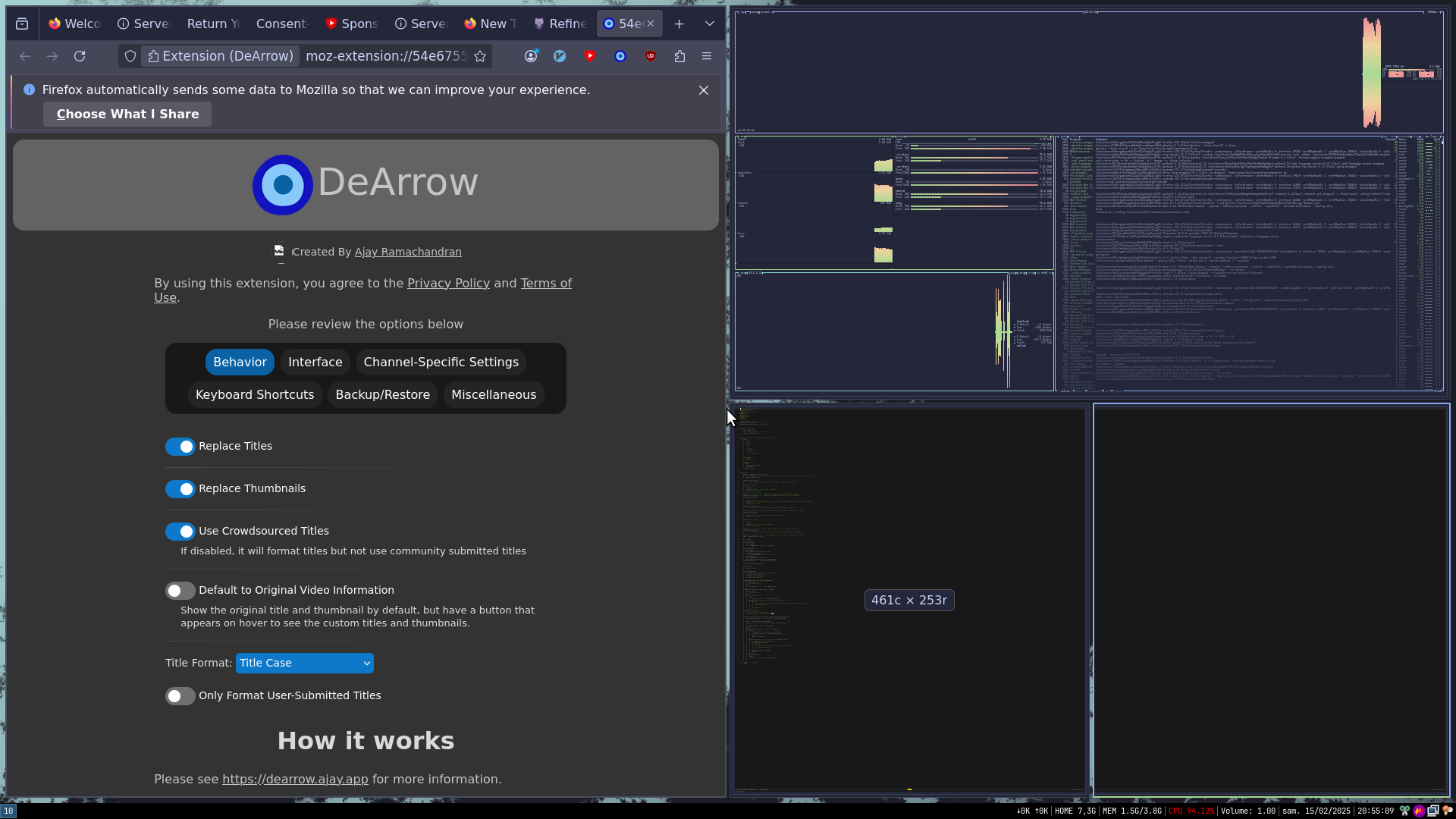Image resolution: width=1456 pixels, height=819 pixels.
Task: Reload the current page
Action: (80, 56)
